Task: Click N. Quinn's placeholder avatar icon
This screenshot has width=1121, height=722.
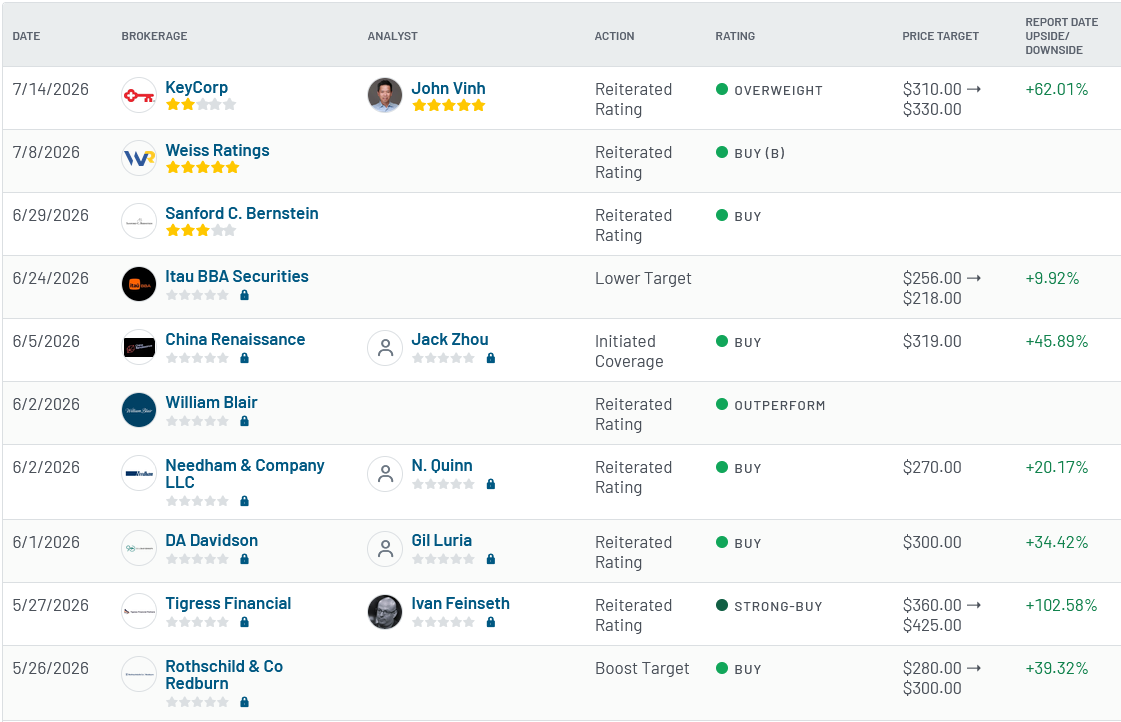Action: point(385,473)
